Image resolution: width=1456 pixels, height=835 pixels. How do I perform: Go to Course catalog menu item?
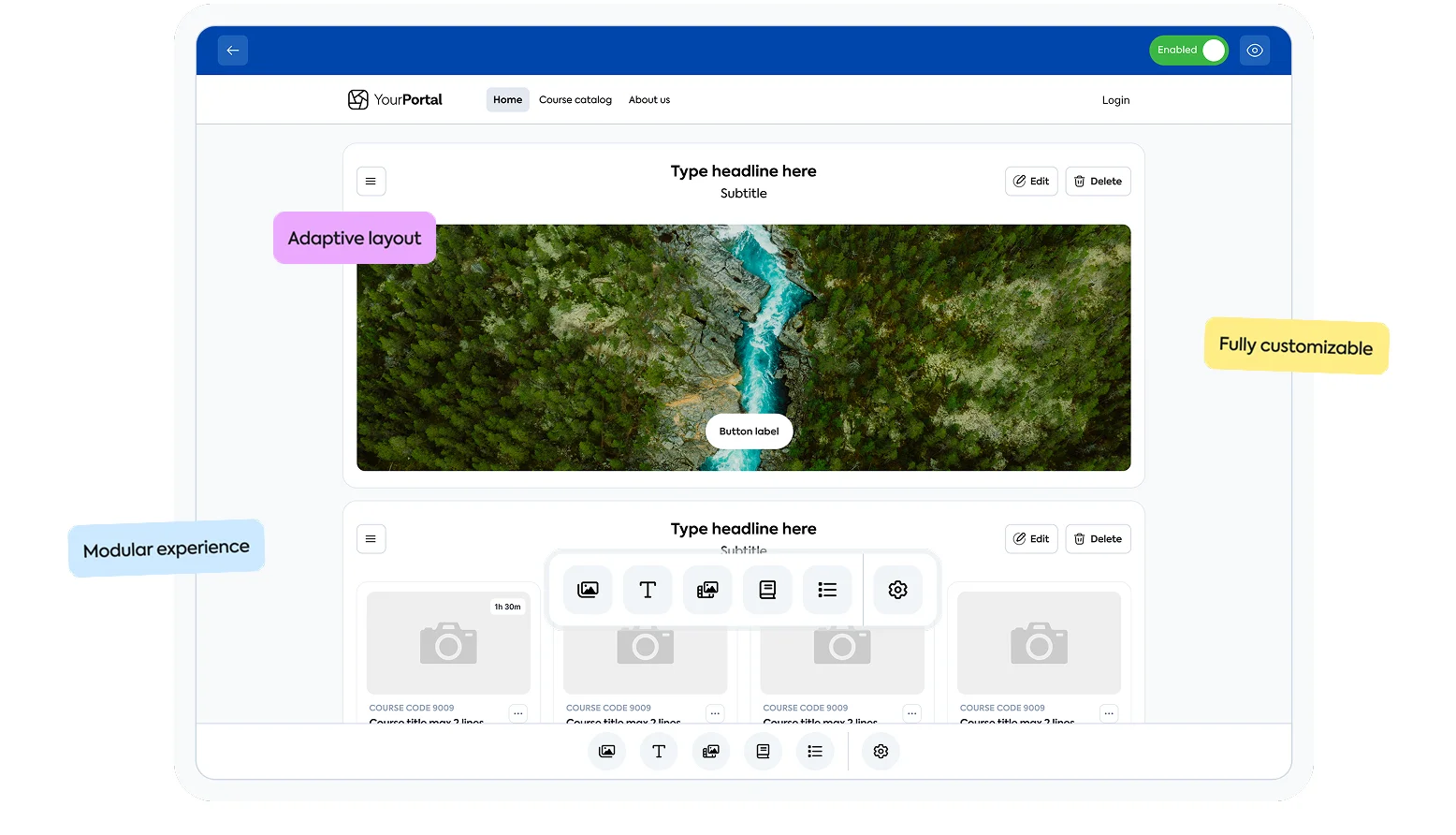(575, 100)
